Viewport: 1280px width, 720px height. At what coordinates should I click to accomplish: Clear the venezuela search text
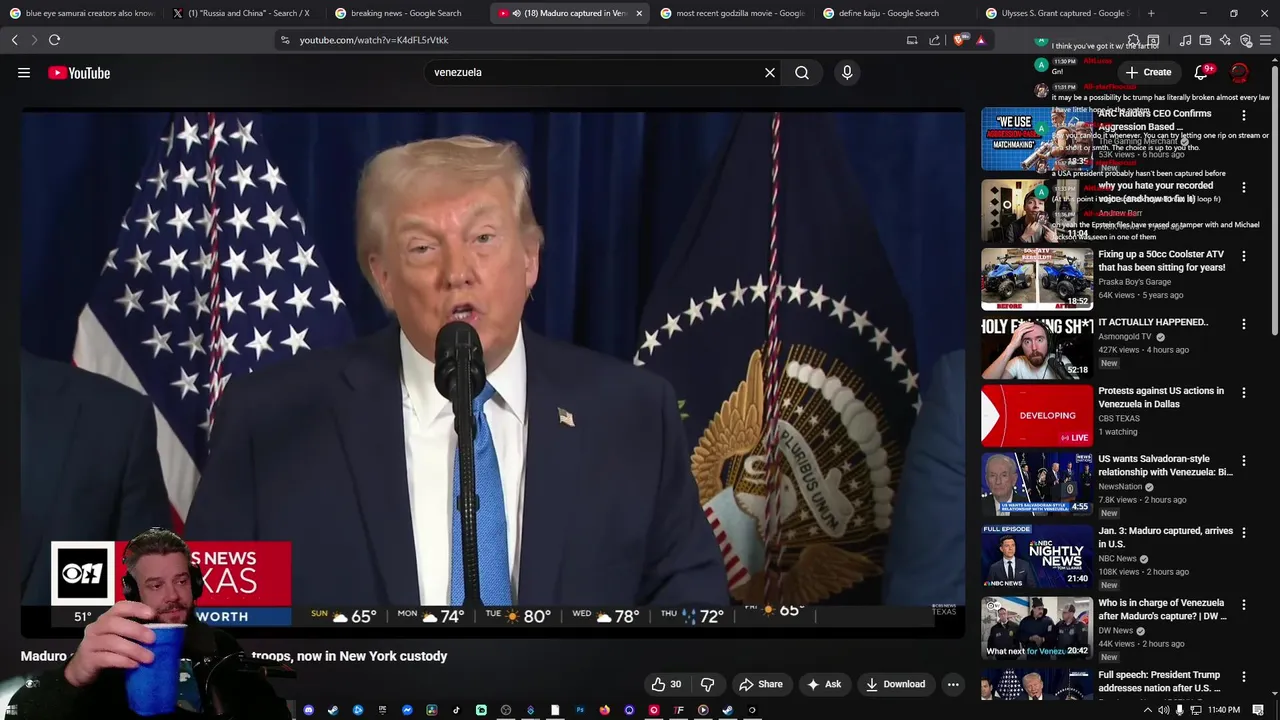pyautogui.click(x=770, y=73)
